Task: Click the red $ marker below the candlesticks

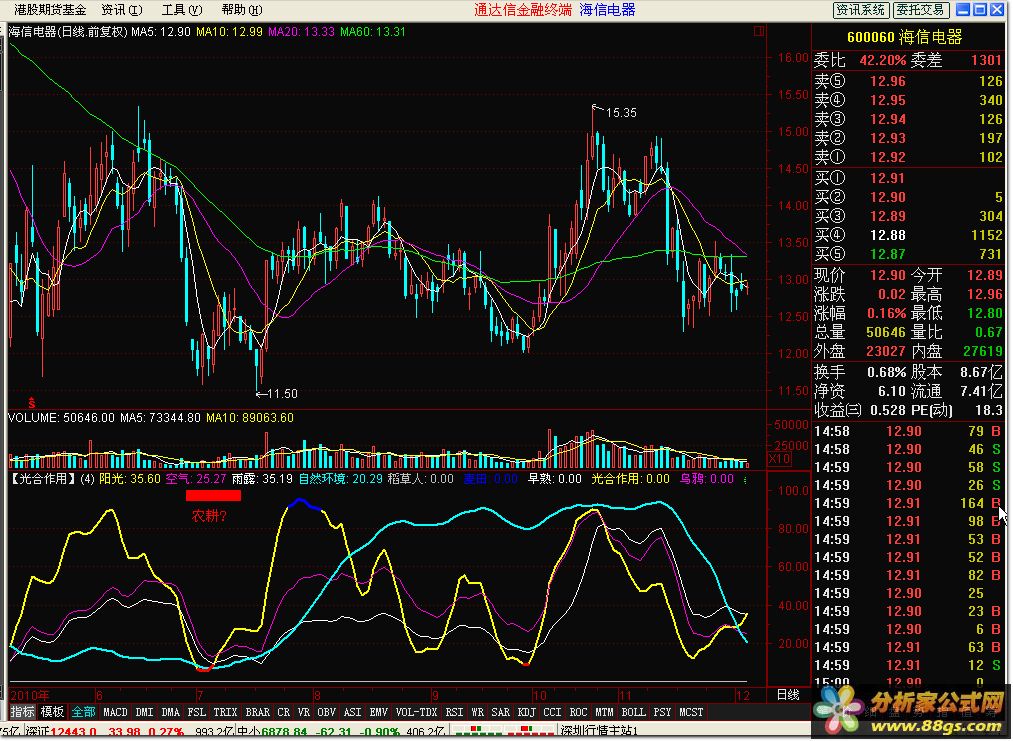Action: click(x=32, y=402)
